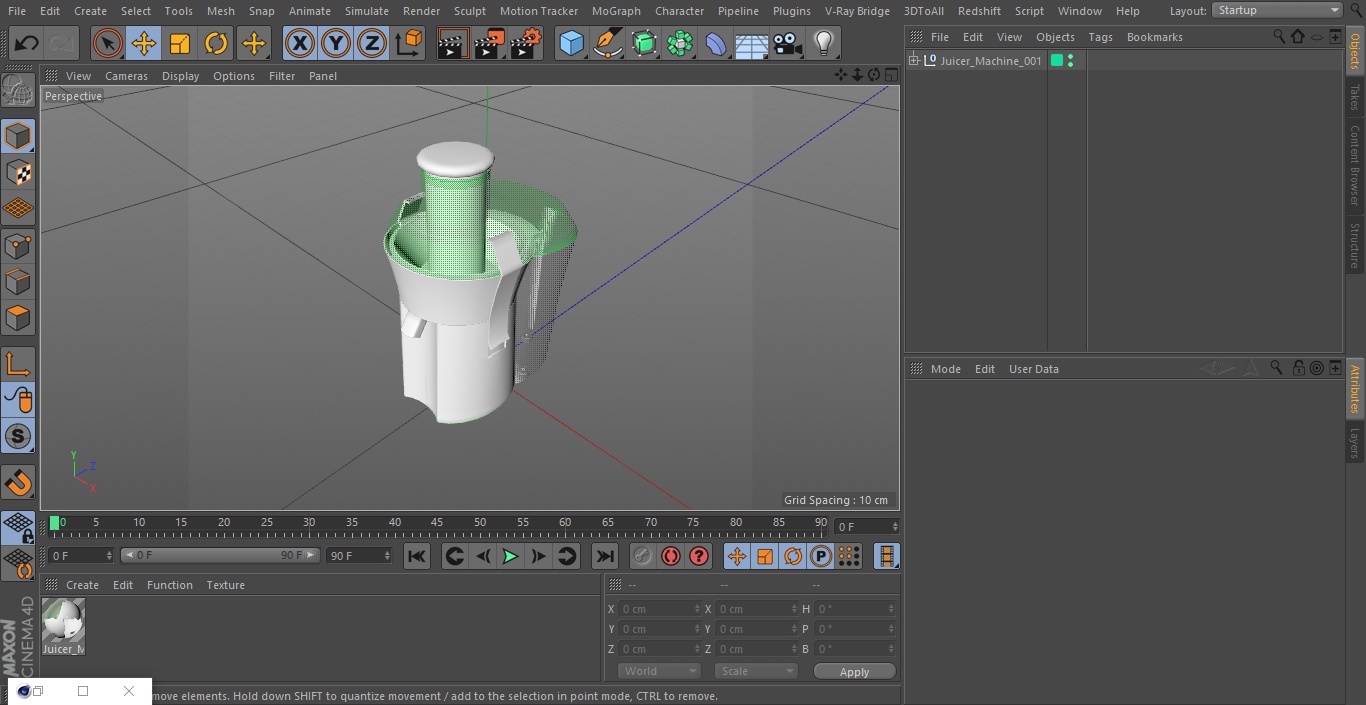Toggle Z axis lock
1366x705 pixels.
pos(372,43)
